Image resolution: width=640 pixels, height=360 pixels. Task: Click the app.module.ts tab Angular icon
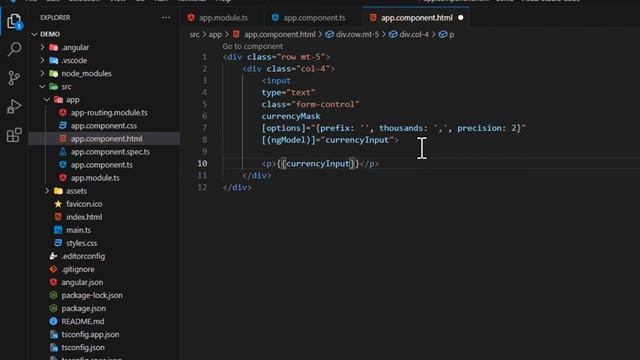pyautogui.click(x=191, y=18)
